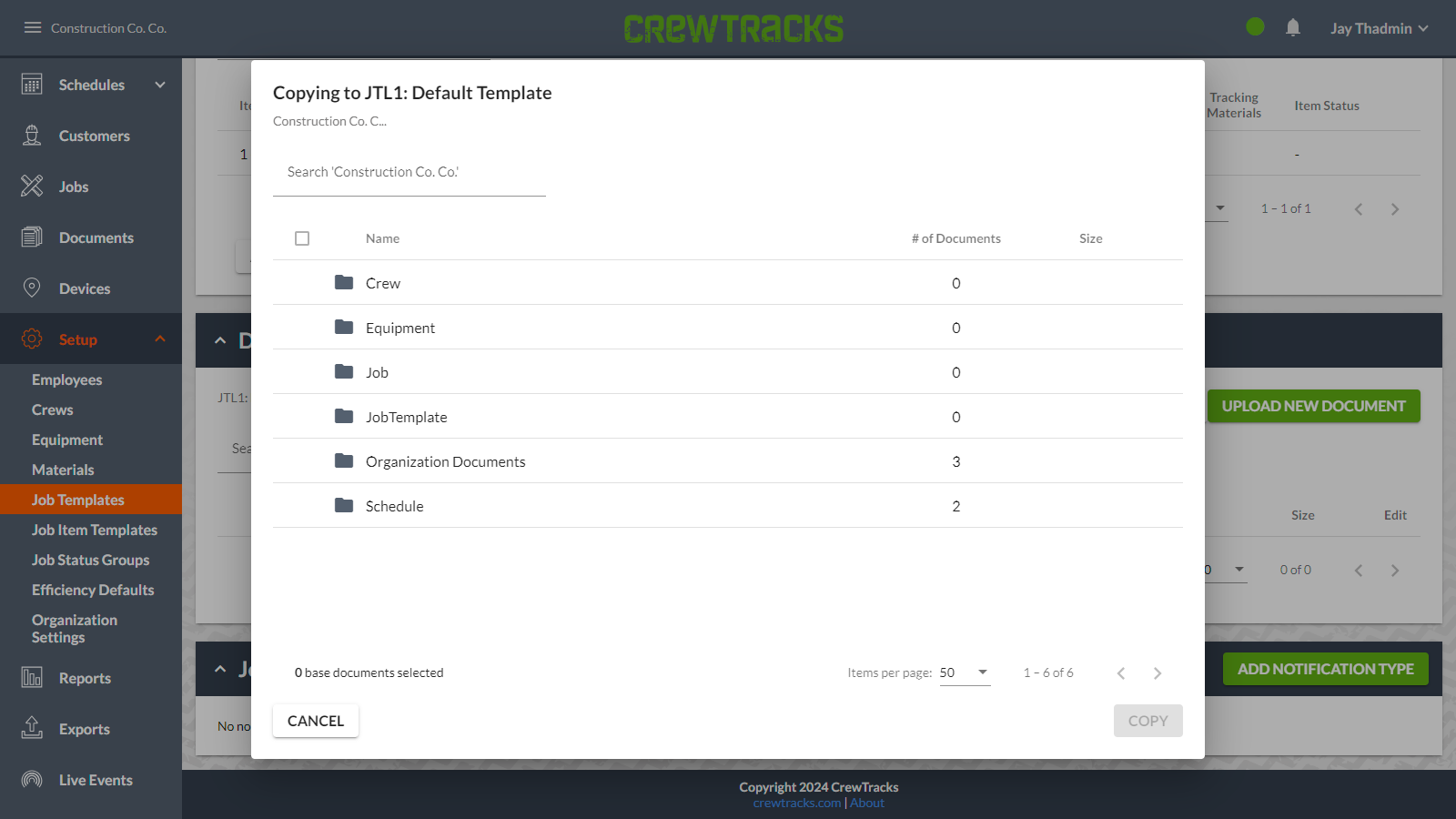Click the notification bell icon

[x=1293, y=28]
